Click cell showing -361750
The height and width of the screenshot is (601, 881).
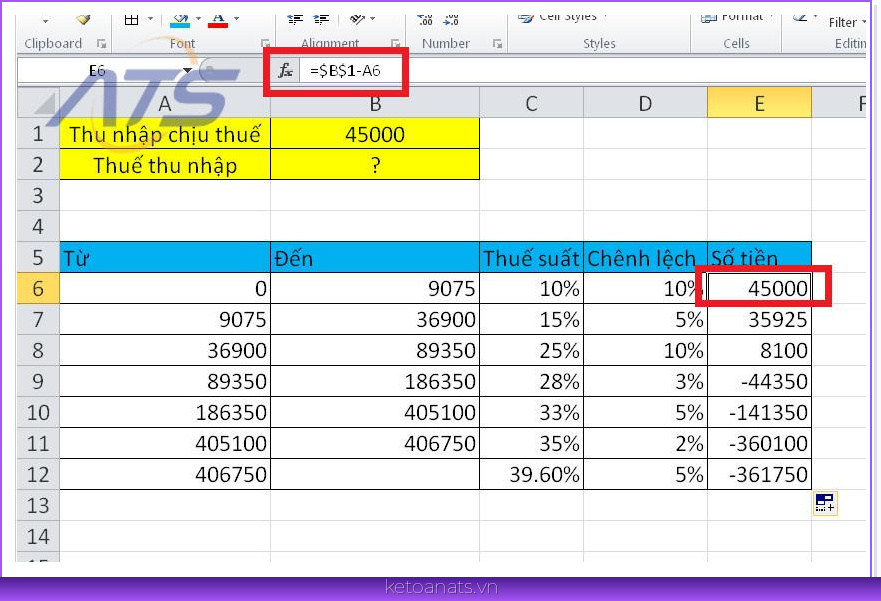[760, 474]
